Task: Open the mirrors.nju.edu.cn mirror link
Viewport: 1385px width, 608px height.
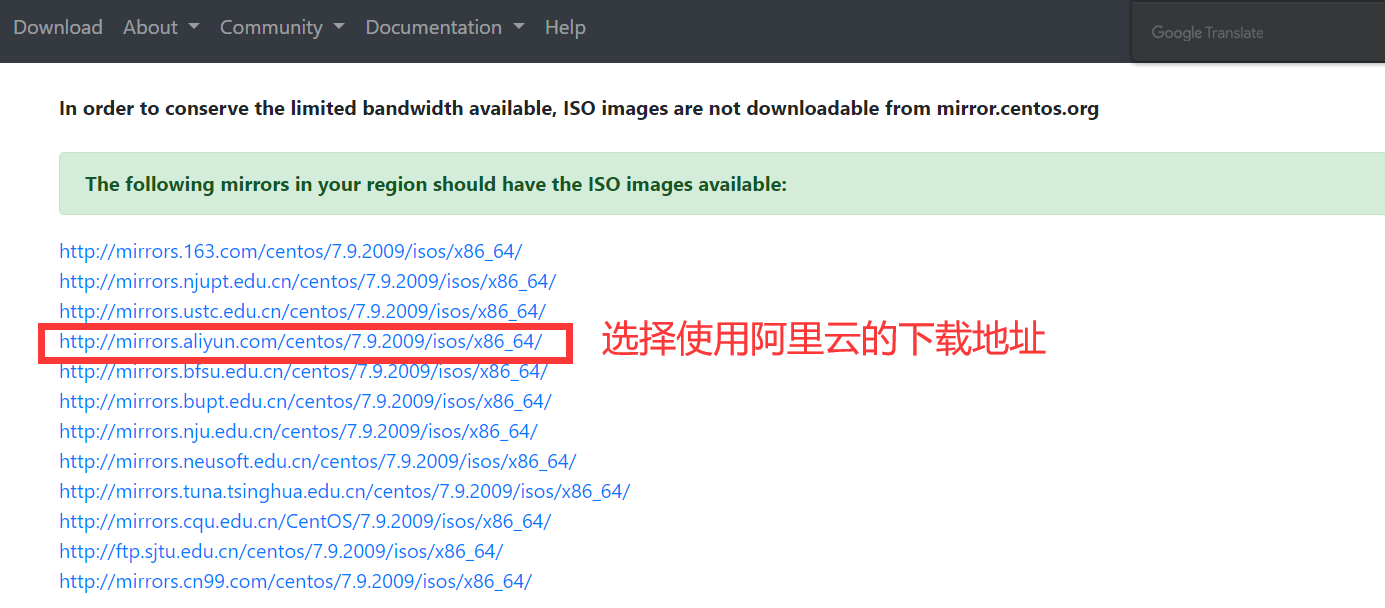Action: pyautogui.click(x=298, y=432)
